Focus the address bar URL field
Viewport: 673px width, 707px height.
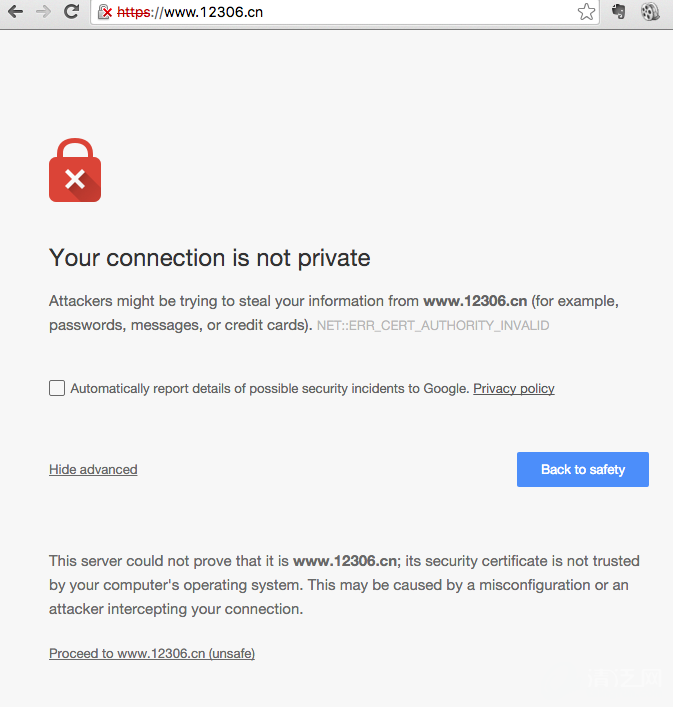pos(350,12)
